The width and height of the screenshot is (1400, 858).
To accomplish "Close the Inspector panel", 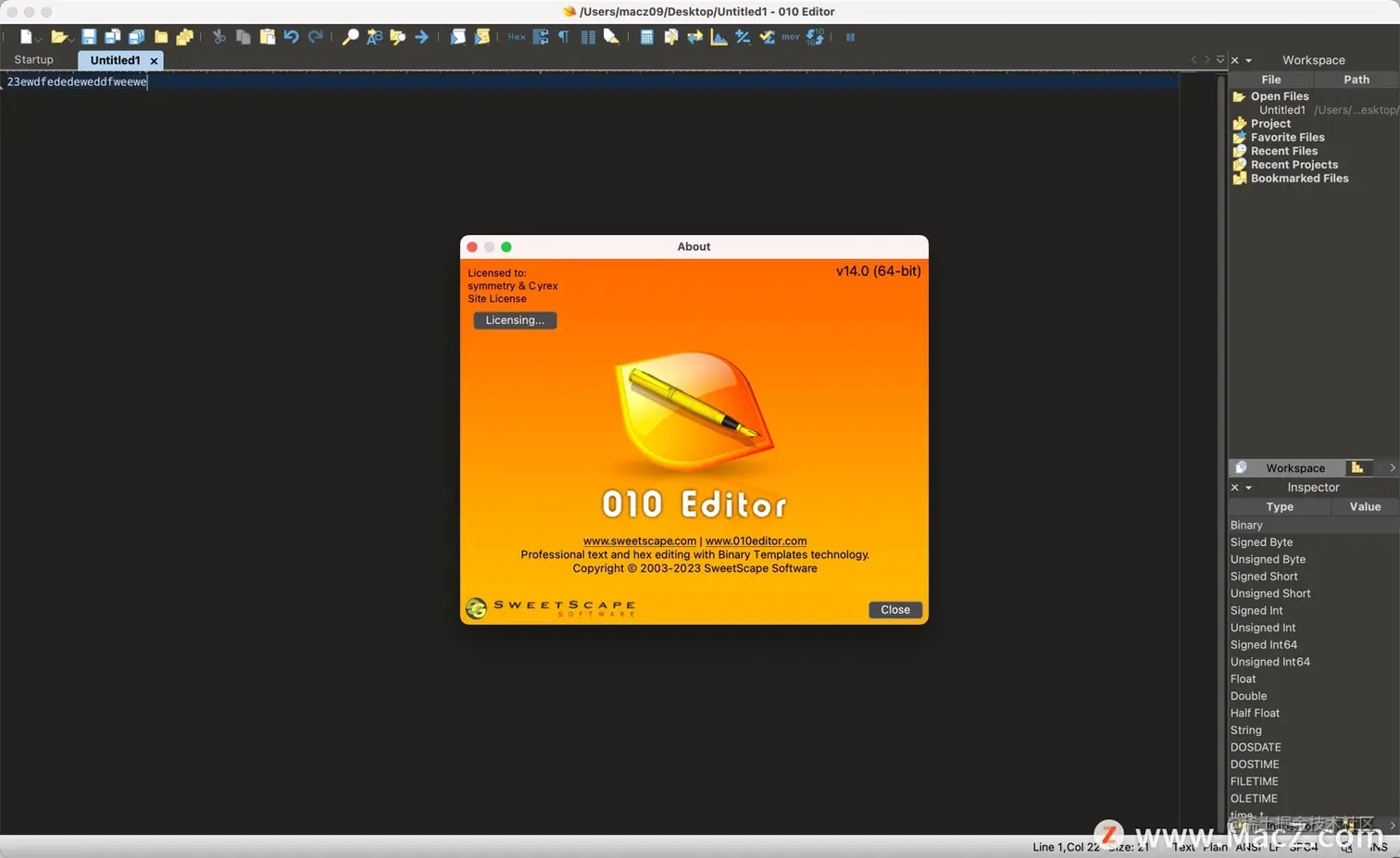I will [1234, 488].
